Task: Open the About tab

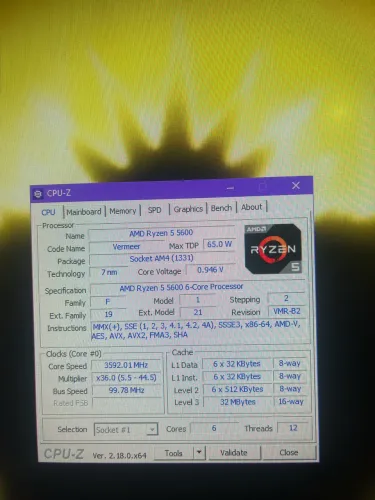Action: tap(252, 207)
